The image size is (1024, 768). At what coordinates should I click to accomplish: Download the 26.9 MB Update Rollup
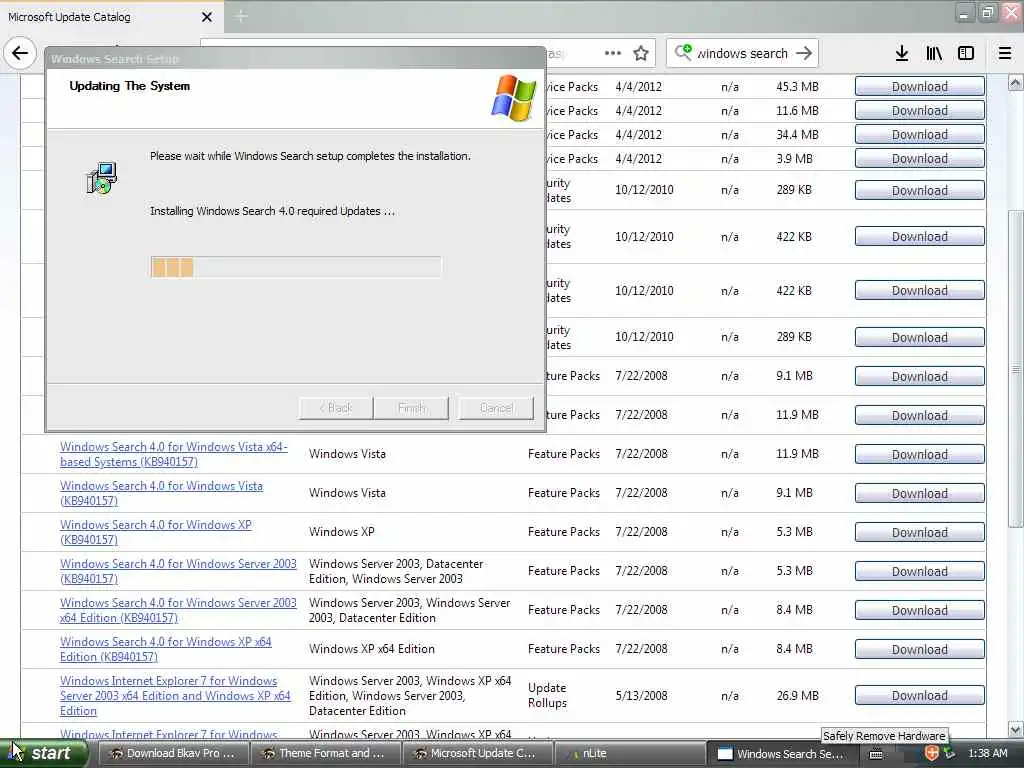point(920,696)
